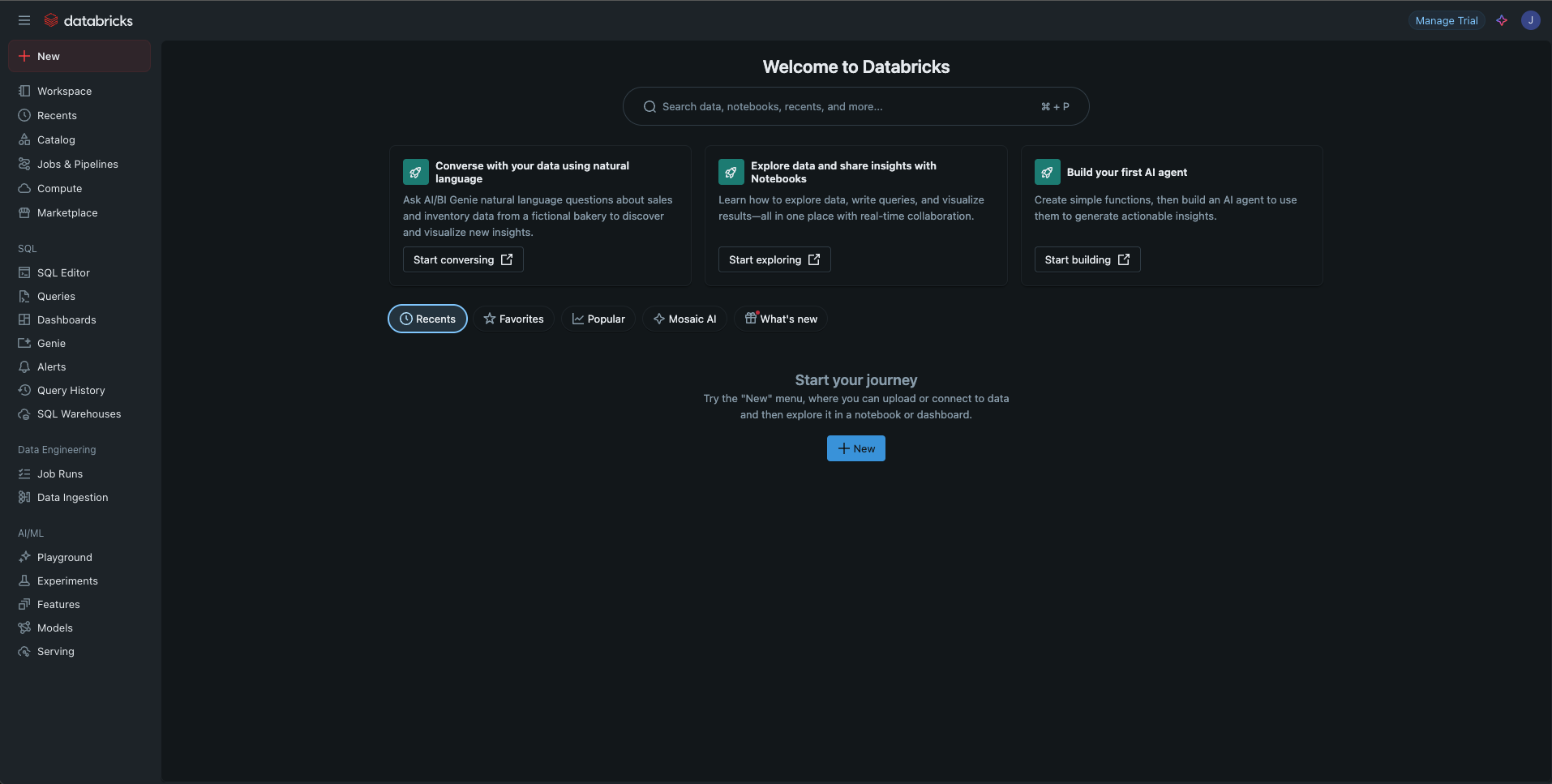Open Experiments from the sidebar
1552x784 pixels.
pos(79,581)
